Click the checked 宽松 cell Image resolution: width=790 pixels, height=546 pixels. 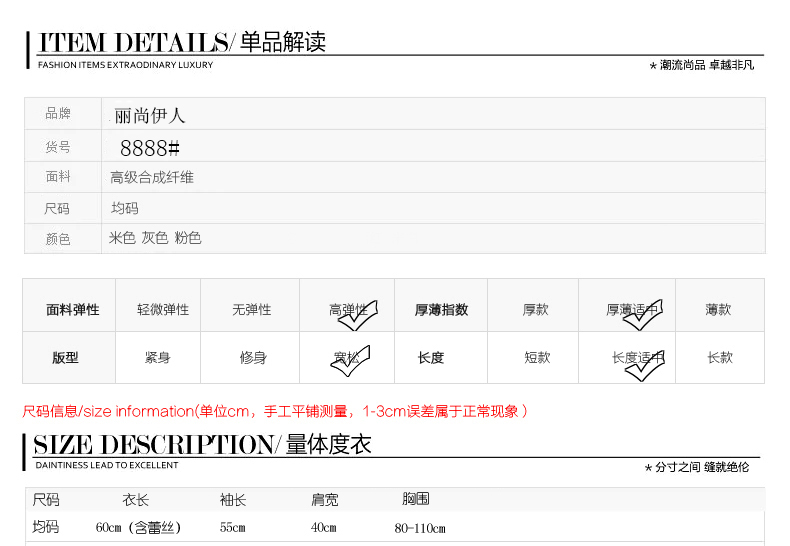(347, 358)
